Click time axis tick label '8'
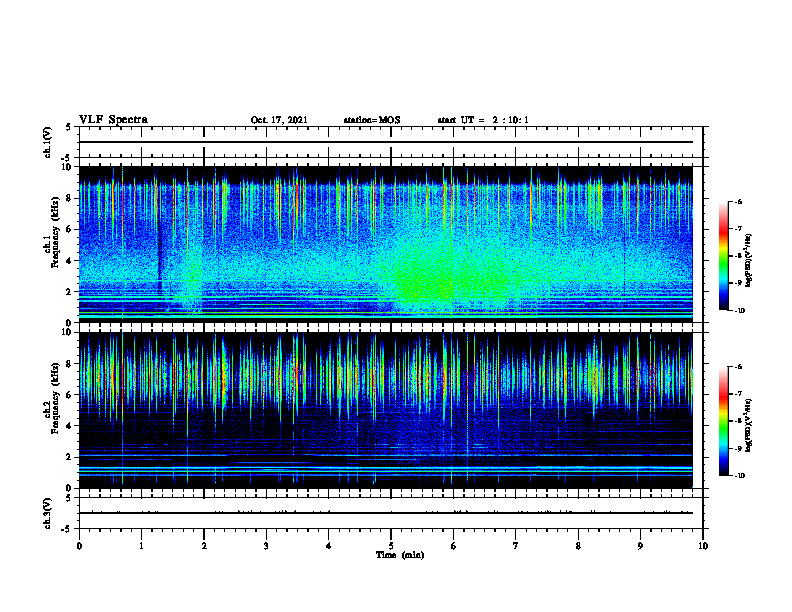 click(x=578, y=546)
